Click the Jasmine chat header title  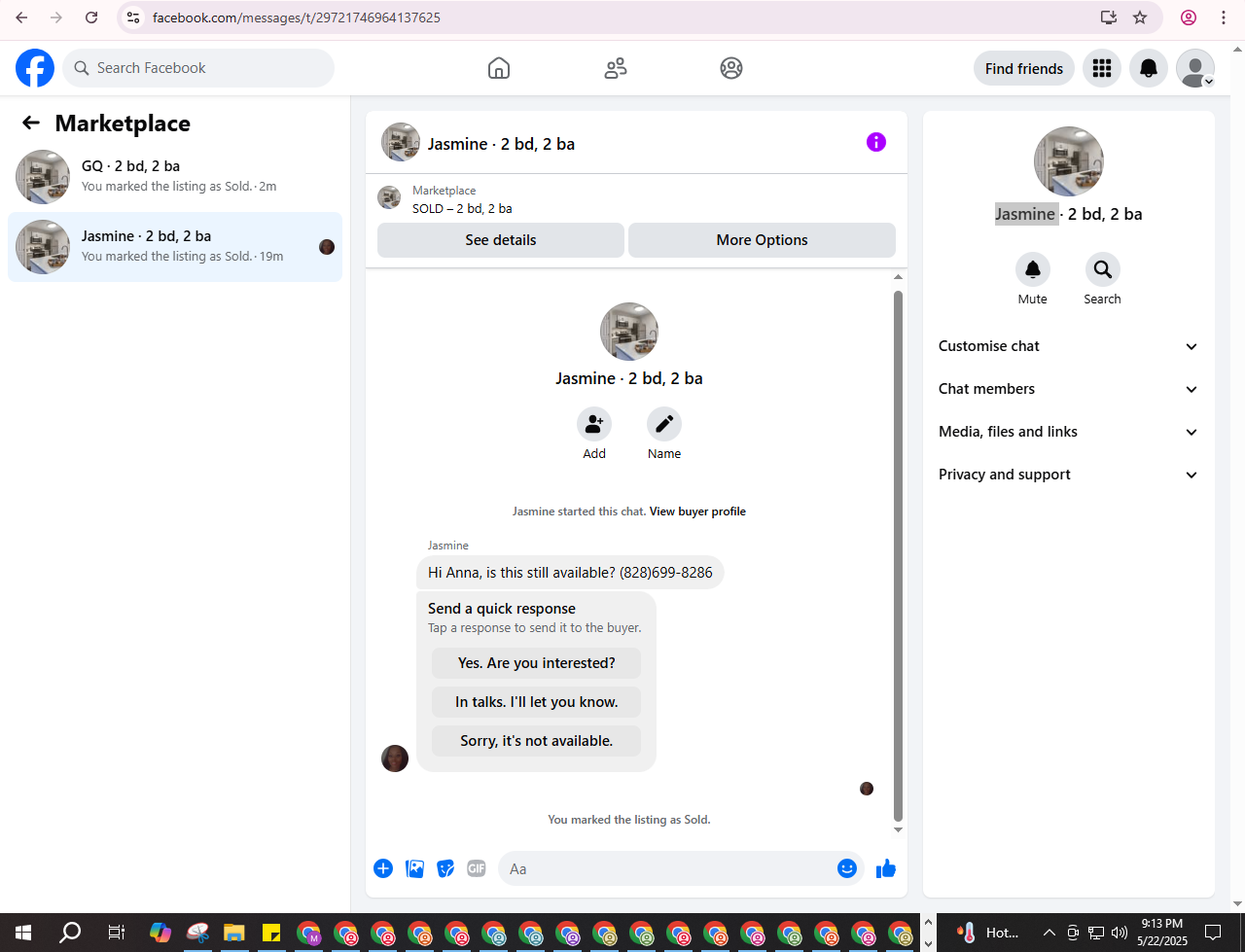click(x=501, y=144)
